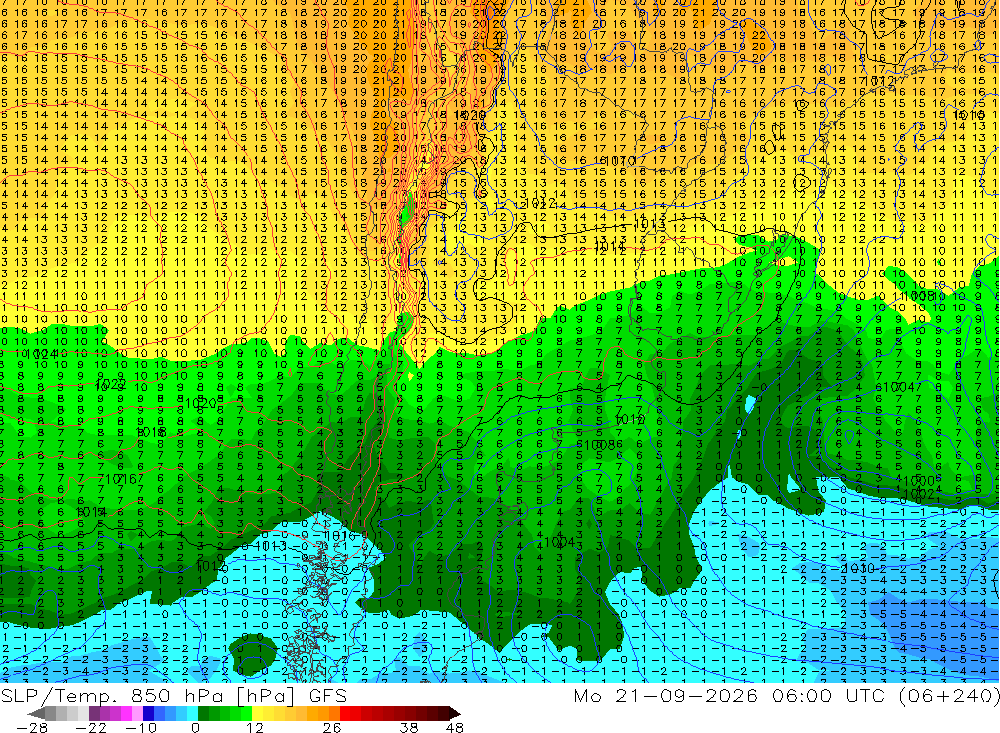This screenshot has width=1000, height=733.
Task: Click the 48 legend scale label
Action: (455, 728)
